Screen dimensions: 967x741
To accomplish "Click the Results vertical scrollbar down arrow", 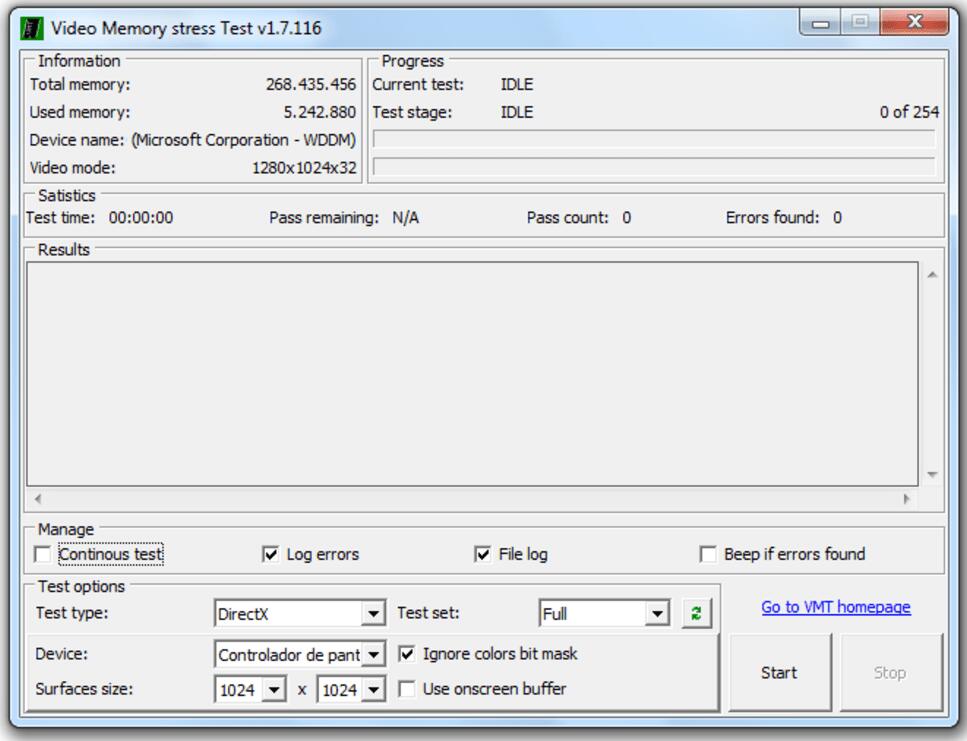I will (x=932, y=474).
